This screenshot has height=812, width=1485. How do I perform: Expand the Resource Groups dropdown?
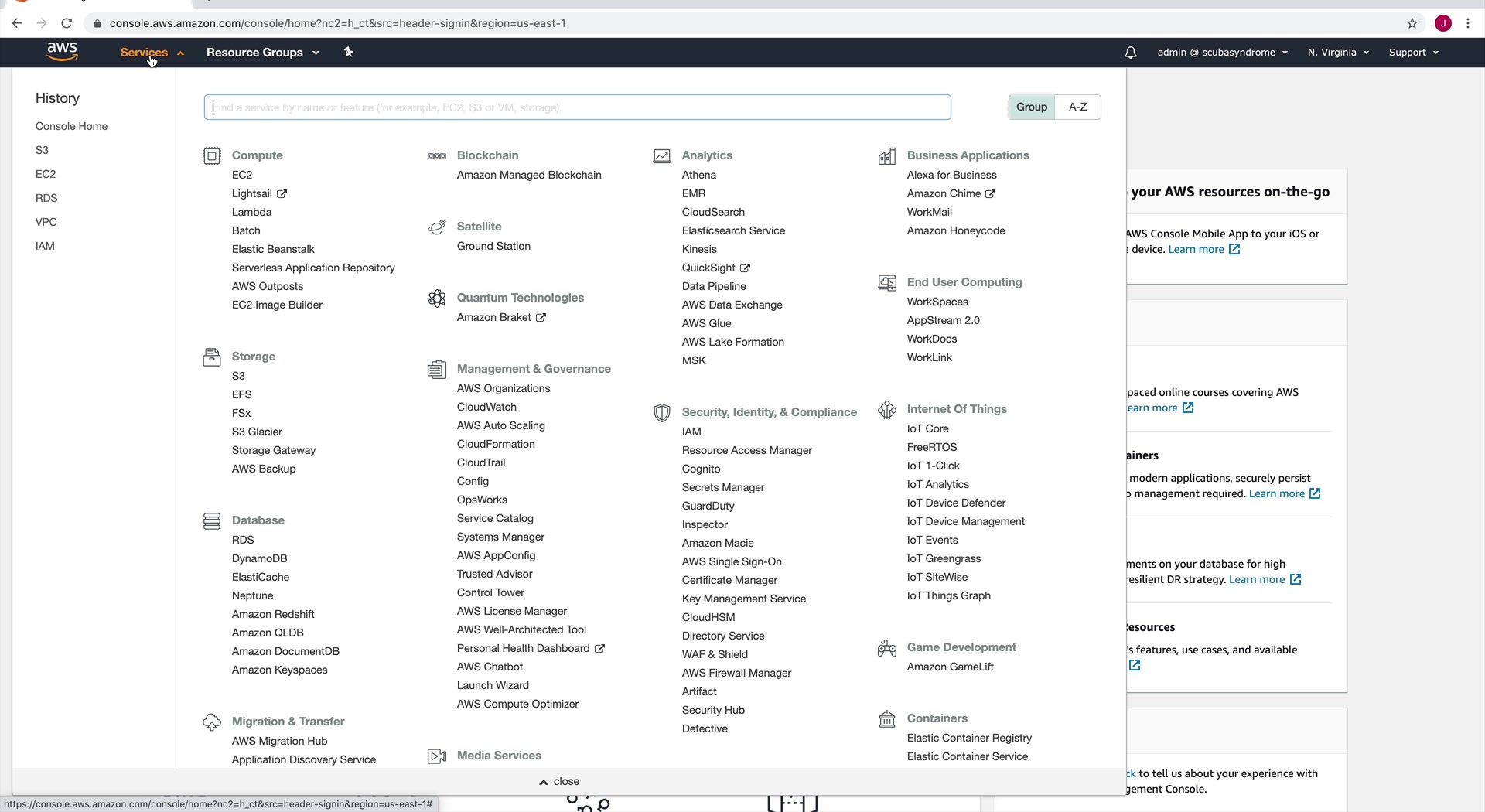(263, 53)
